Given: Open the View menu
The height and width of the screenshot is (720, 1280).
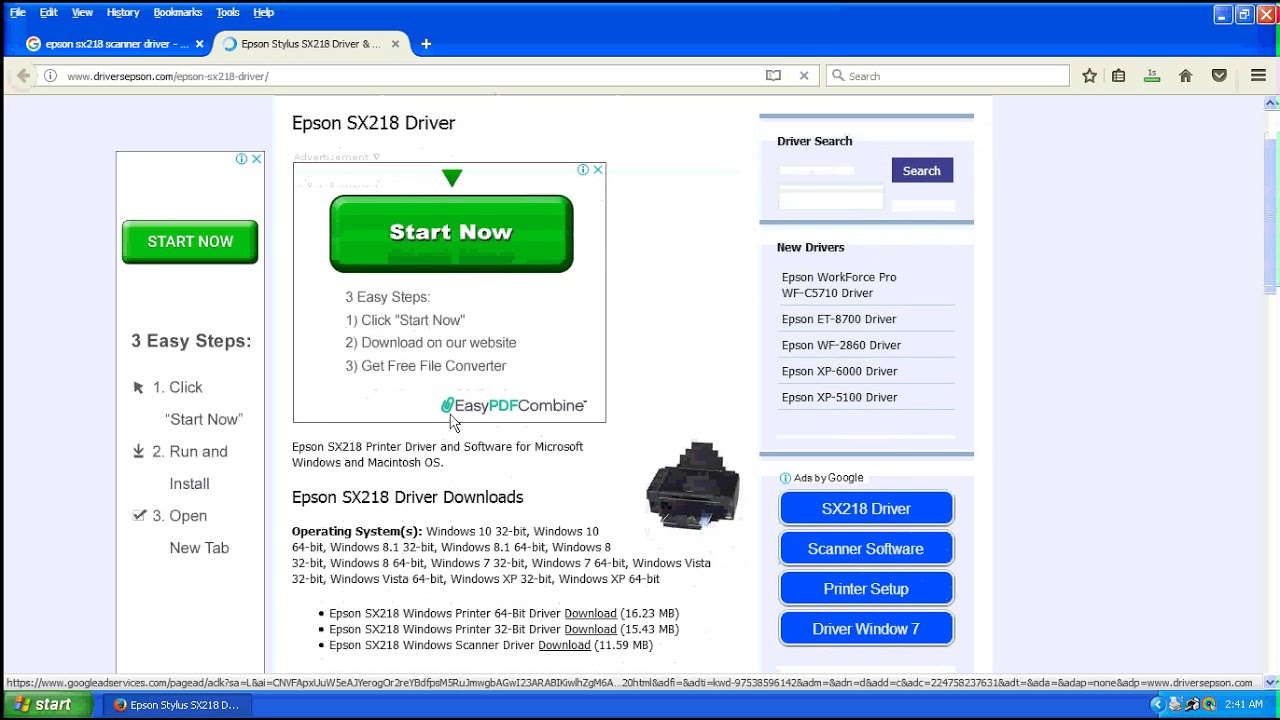Looking at the screenshot, I should (x=82, y=12).
